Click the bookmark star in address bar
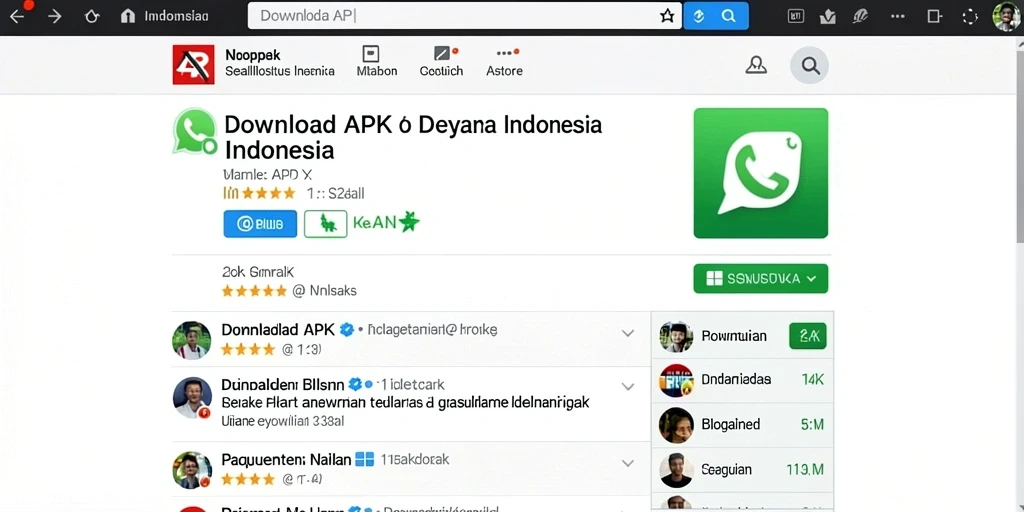1024x512 pixels. [667, 16]
